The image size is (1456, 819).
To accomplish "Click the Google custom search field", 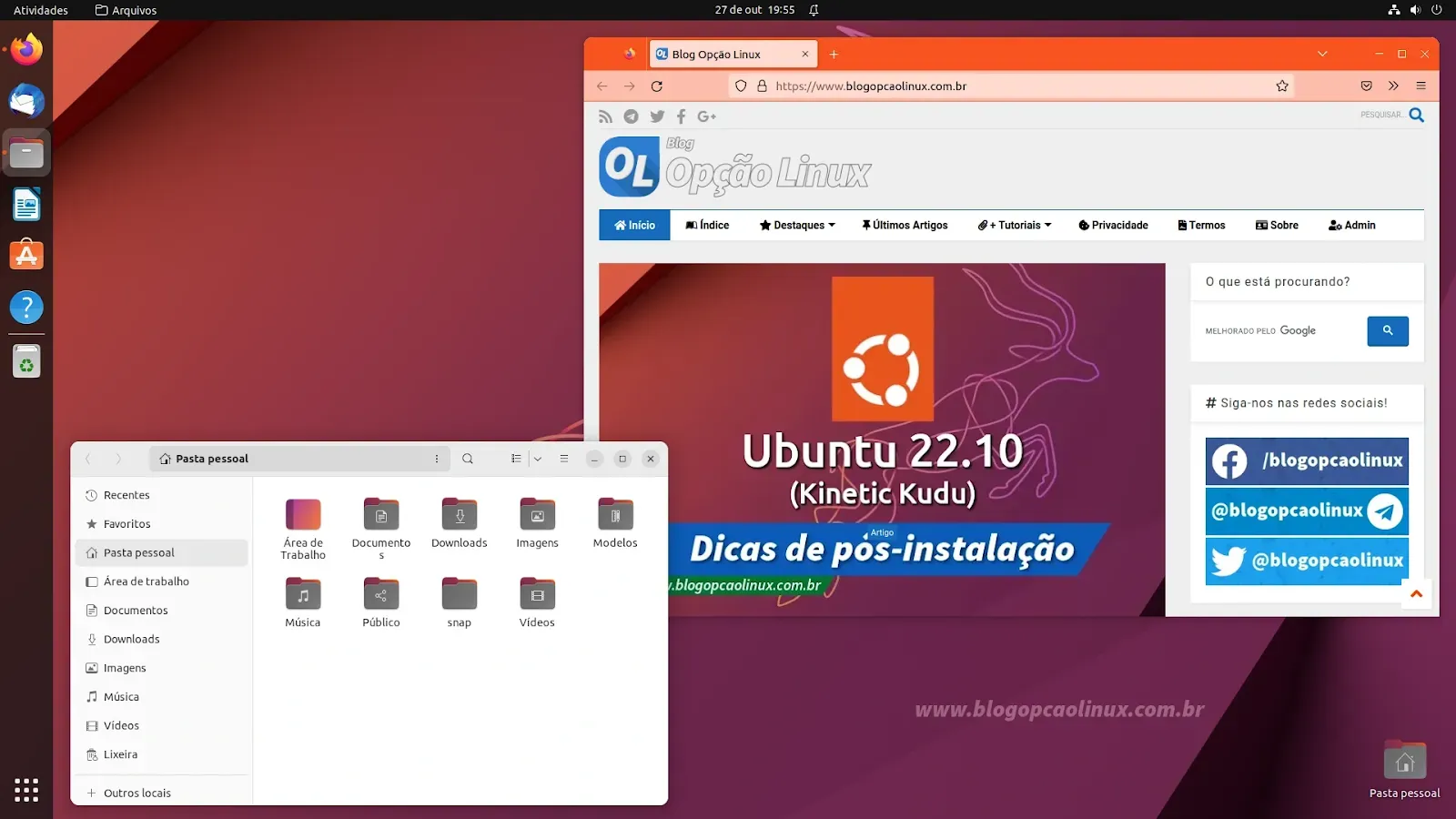I will pyautogui.click(x=1281, y=331).
